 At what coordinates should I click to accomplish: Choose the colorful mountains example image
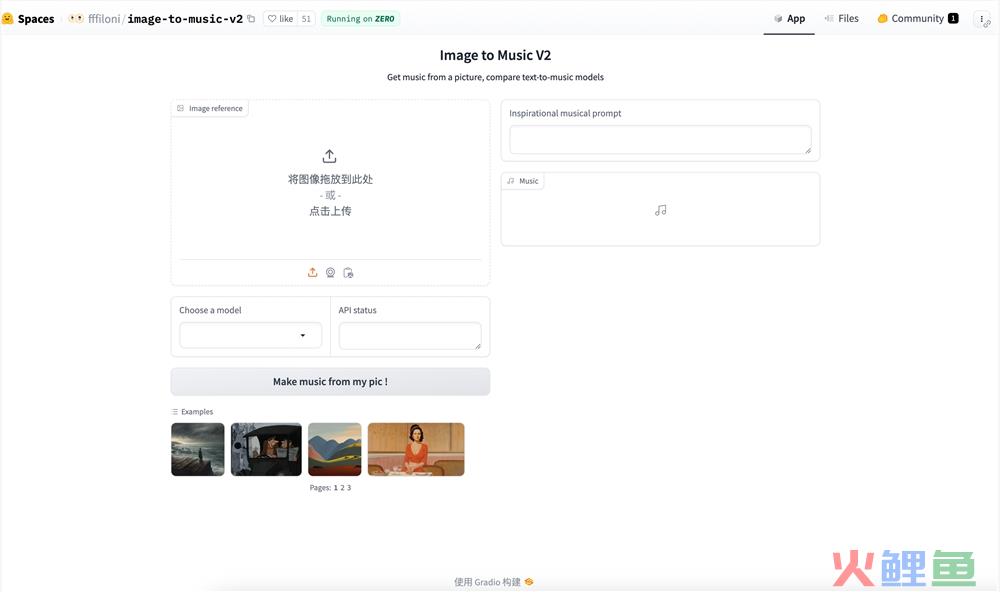(x=335, y=449)
